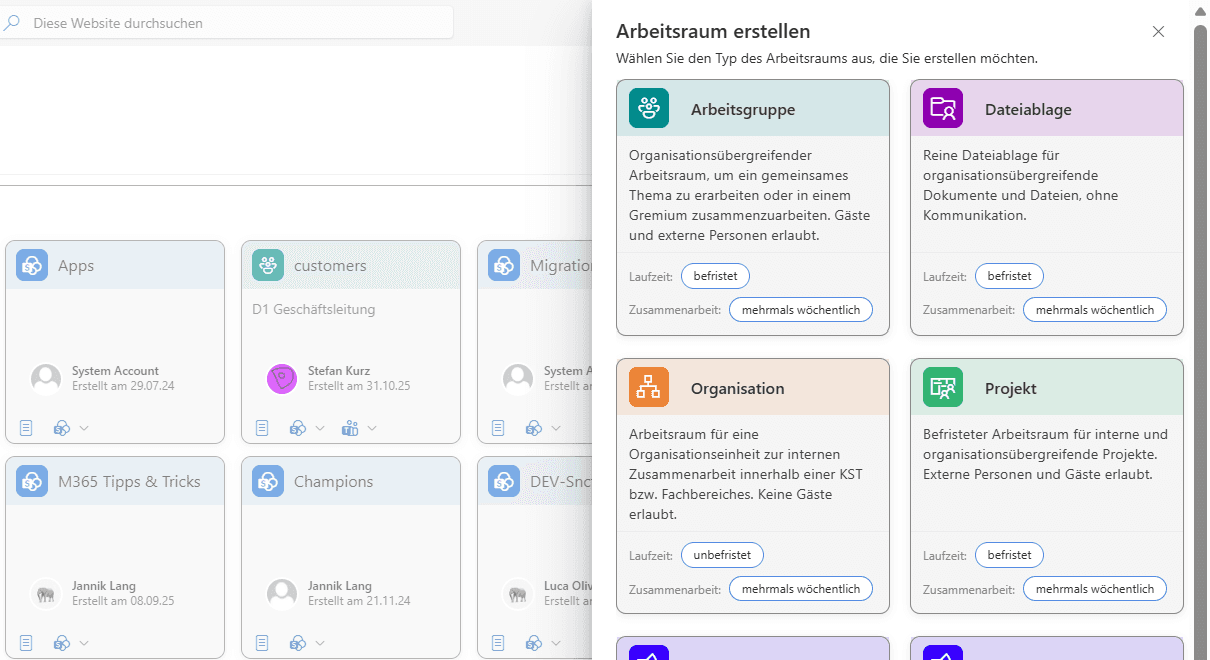The width and height of the screenshot is (1210, 660).
Task: Click the document icon on the Migration card
Action: tap(498, 427)
